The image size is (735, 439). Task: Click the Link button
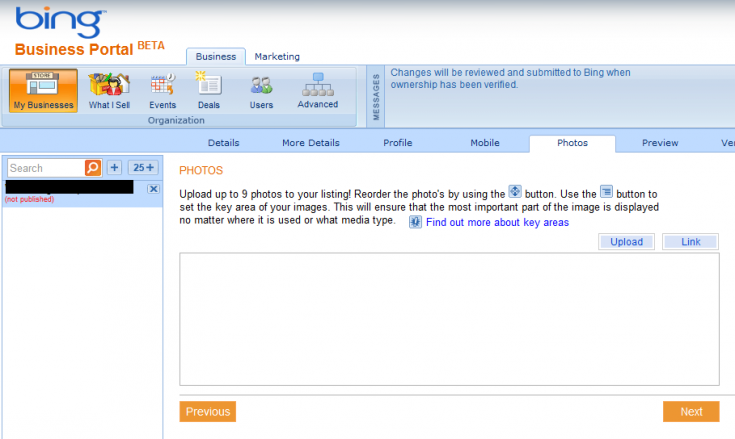click(x=690, y=242)
